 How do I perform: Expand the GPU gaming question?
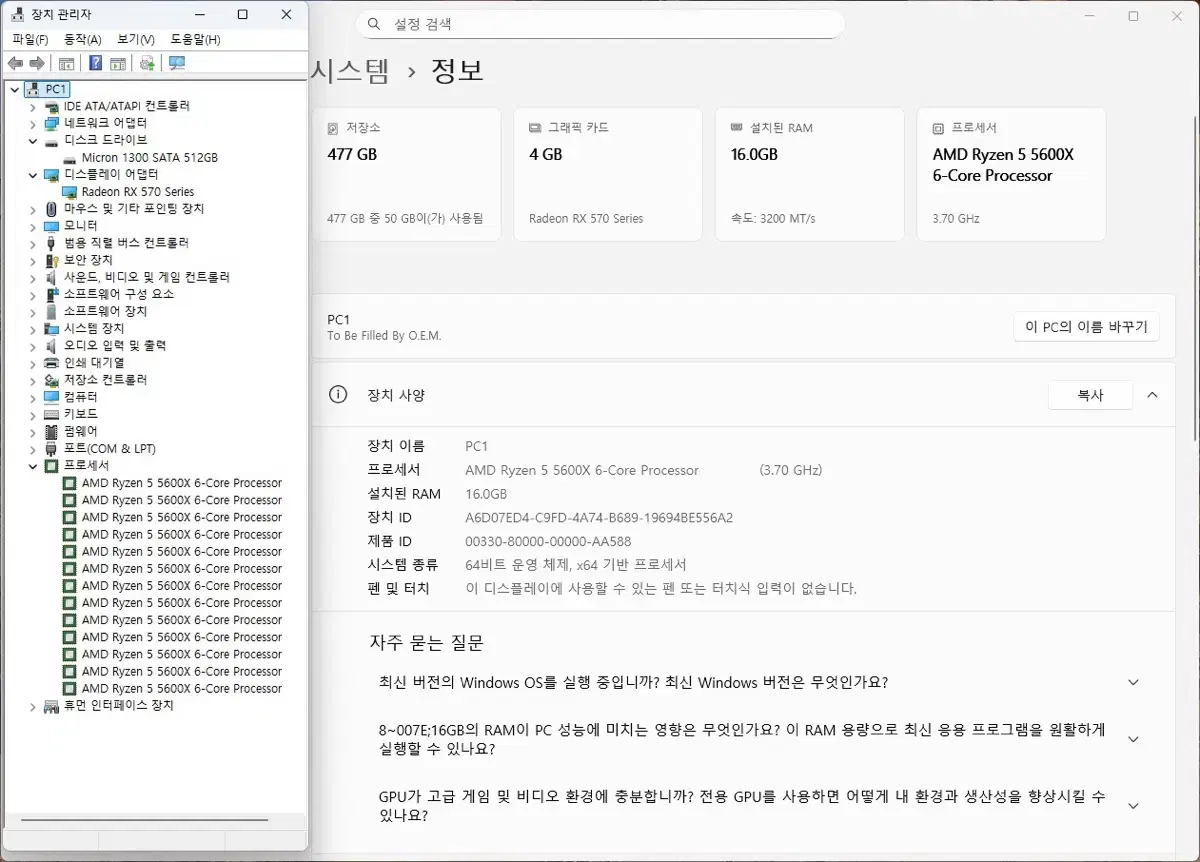1133,806
